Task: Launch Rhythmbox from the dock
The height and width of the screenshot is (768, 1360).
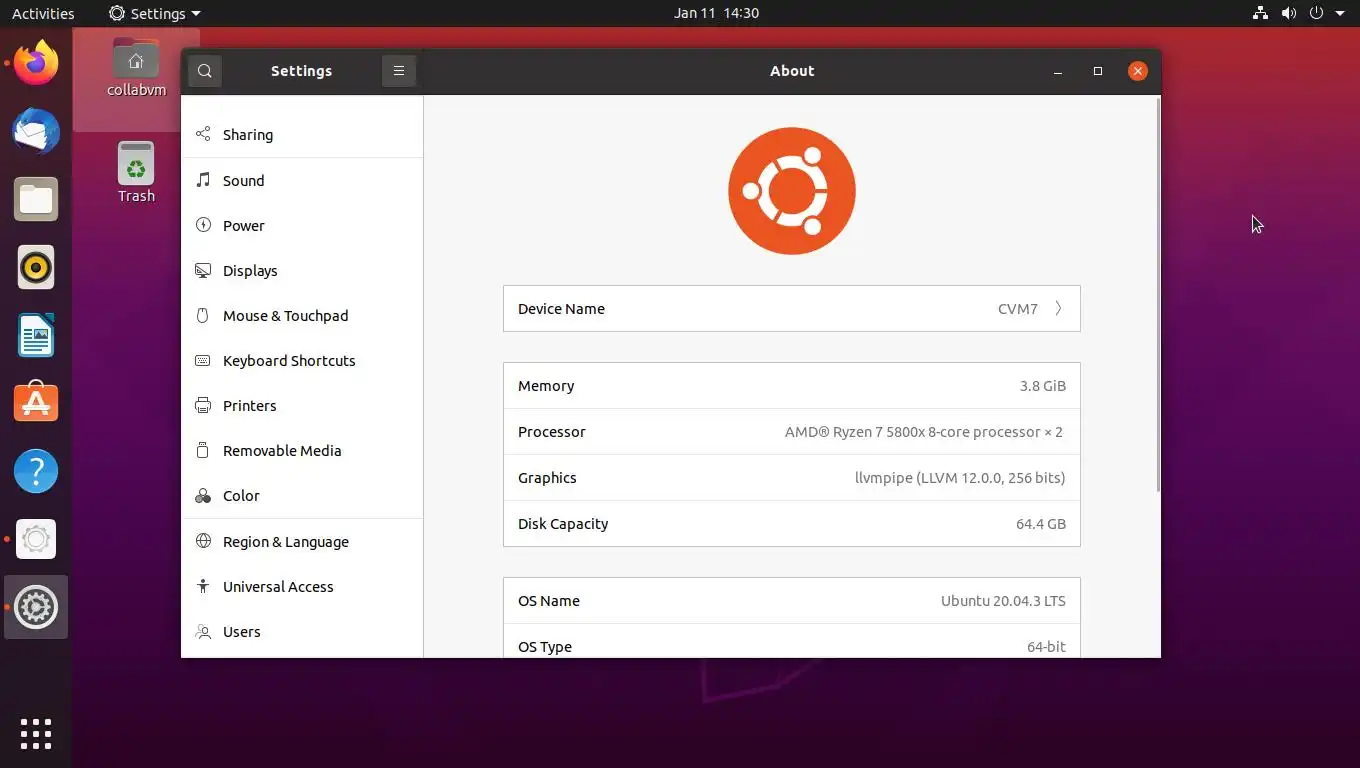Action: coord(36,267)
